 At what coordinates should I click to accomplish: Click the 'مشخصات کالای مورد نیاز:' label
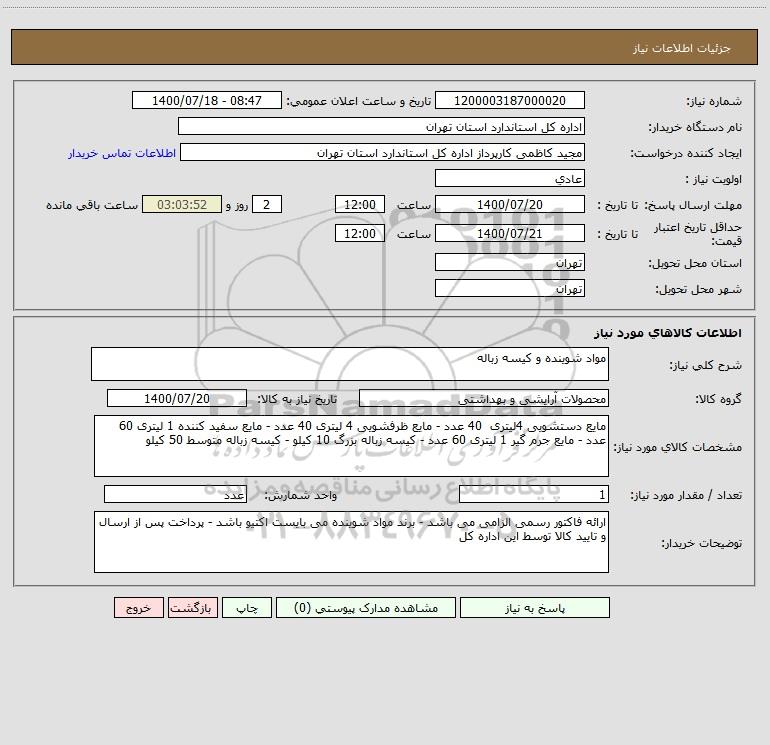click(x=678, y=447)
